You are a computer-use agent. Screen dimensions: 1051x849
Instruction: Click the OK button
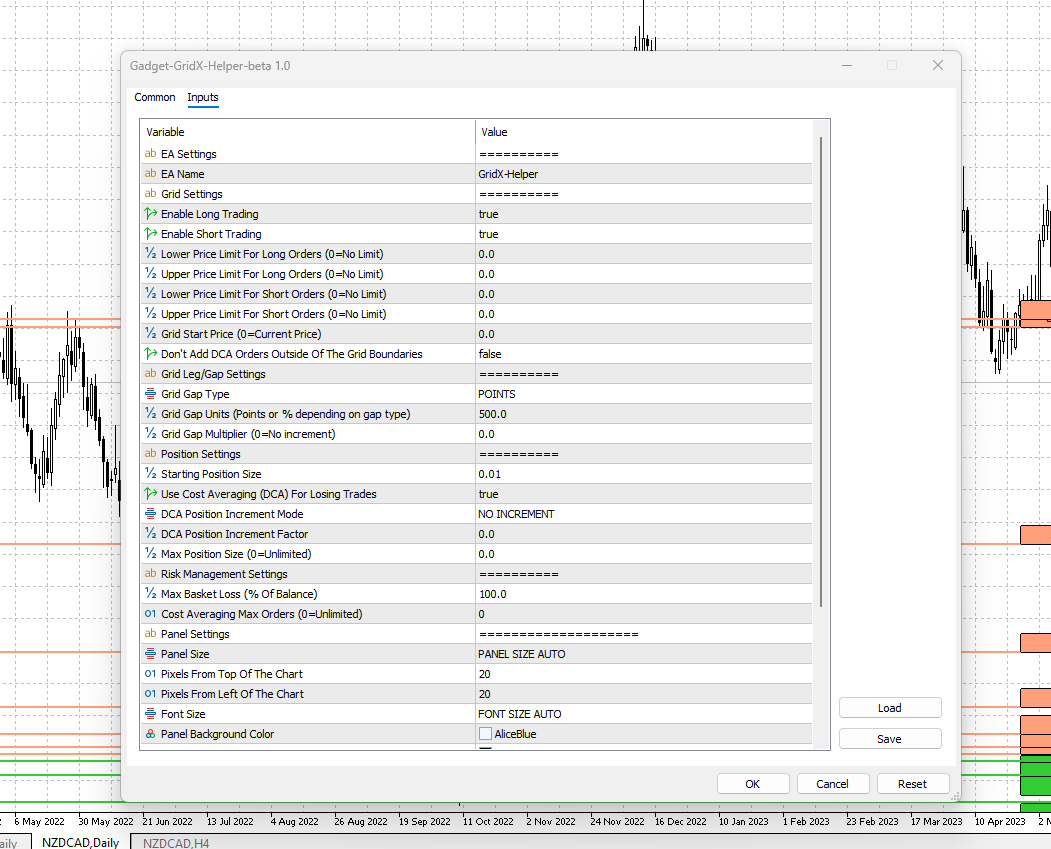tap(753, 784)
